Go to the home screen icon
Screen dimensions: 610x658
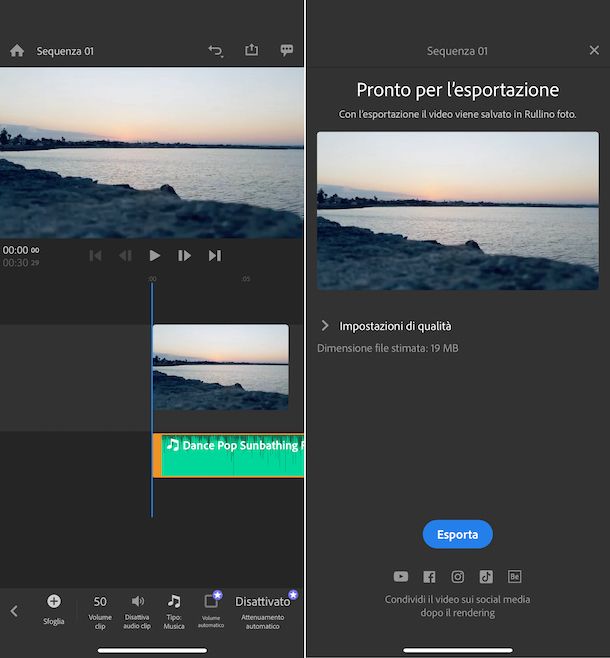coord(17,51)
